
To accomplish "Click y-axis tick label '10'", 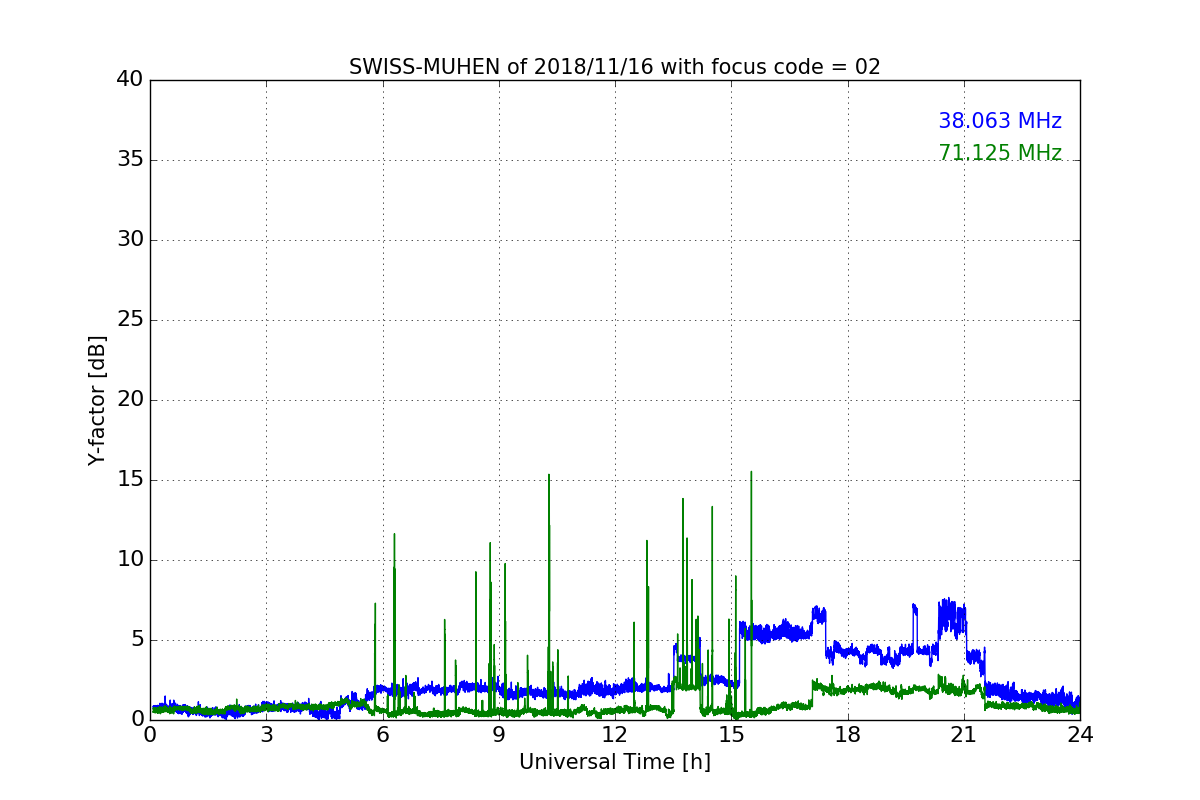I will pyautogui.click(x=130, y=560).
